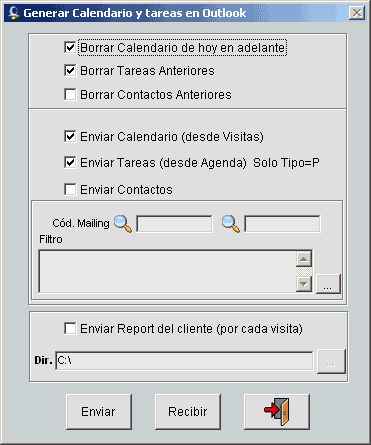Viewport: 371px width, 445px height.
Task: Click first magnifier next to Cód. Mailing
Action: tap(123, 224)
